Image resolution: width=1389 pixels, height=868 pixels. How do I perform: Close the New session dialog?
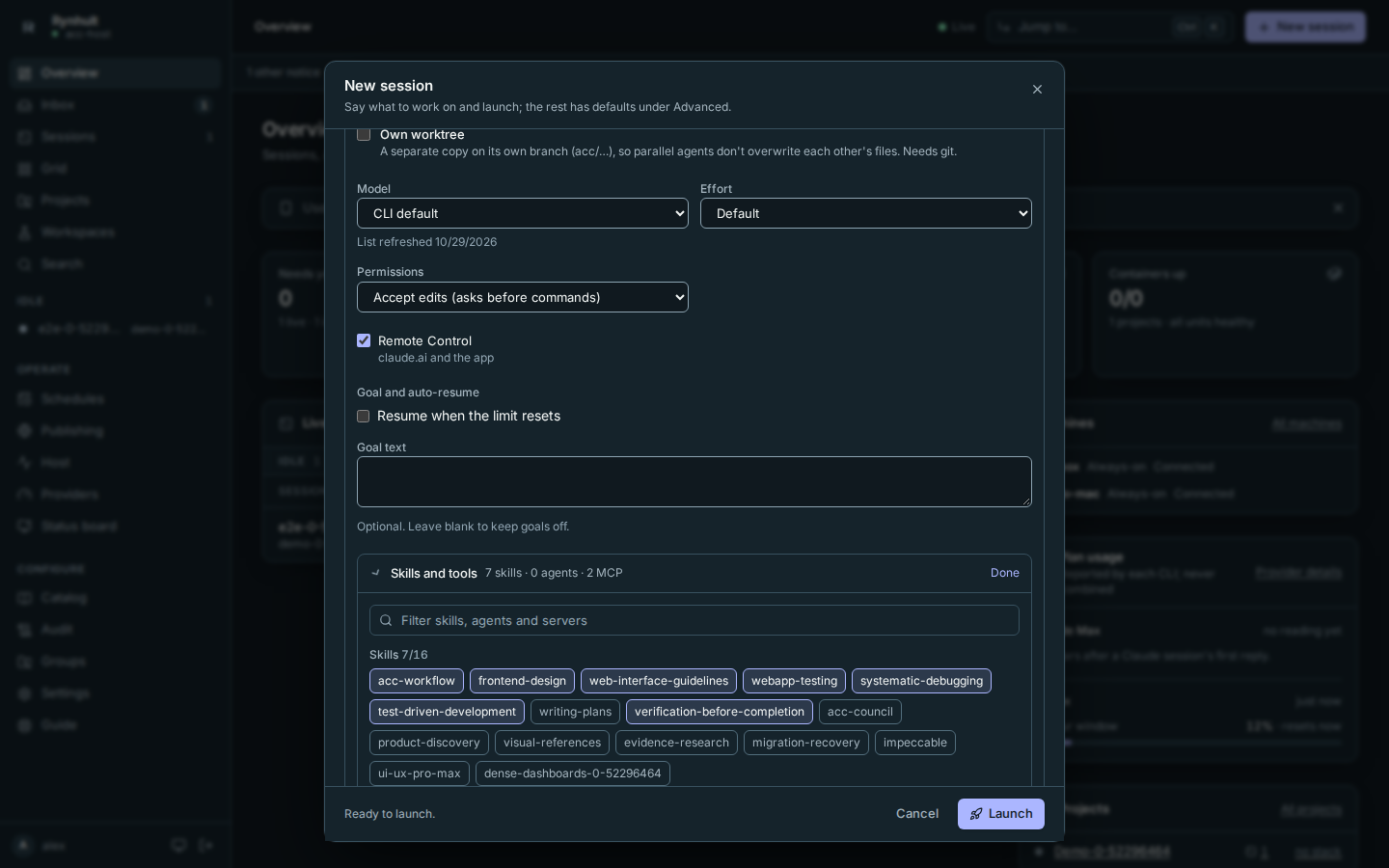[1037, 90]
